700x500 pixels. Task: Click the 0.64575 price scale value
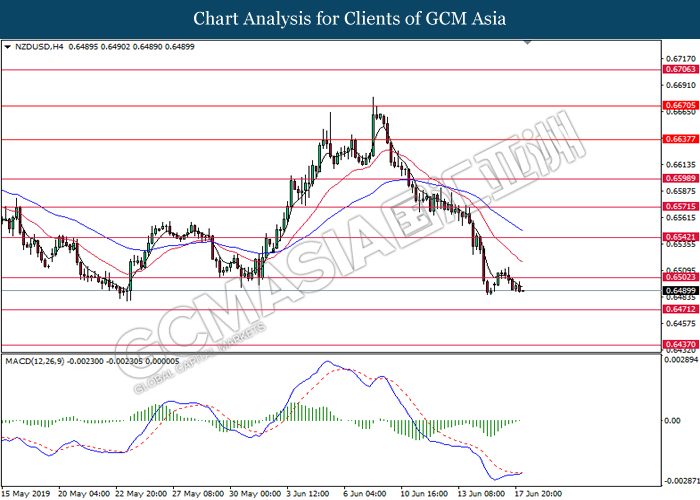click(x=680, y=323)
